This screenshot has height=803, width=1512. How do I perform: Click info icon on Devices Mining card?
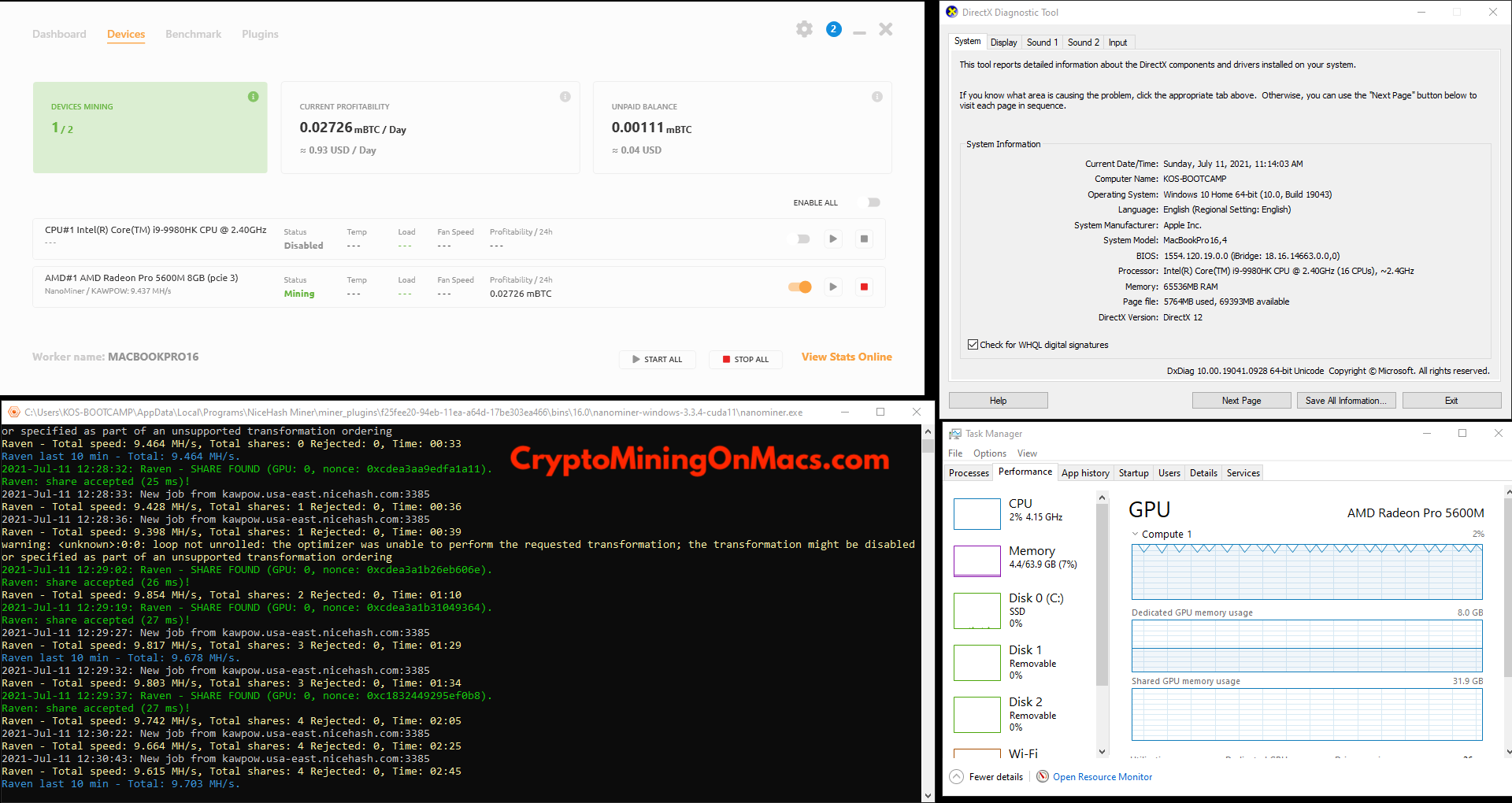(253, 97)
